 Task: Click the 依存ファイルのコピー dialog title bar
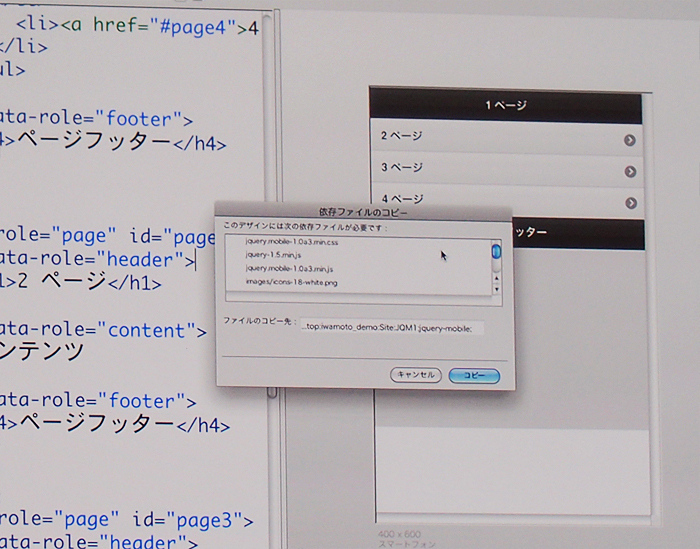coord(363,212)
